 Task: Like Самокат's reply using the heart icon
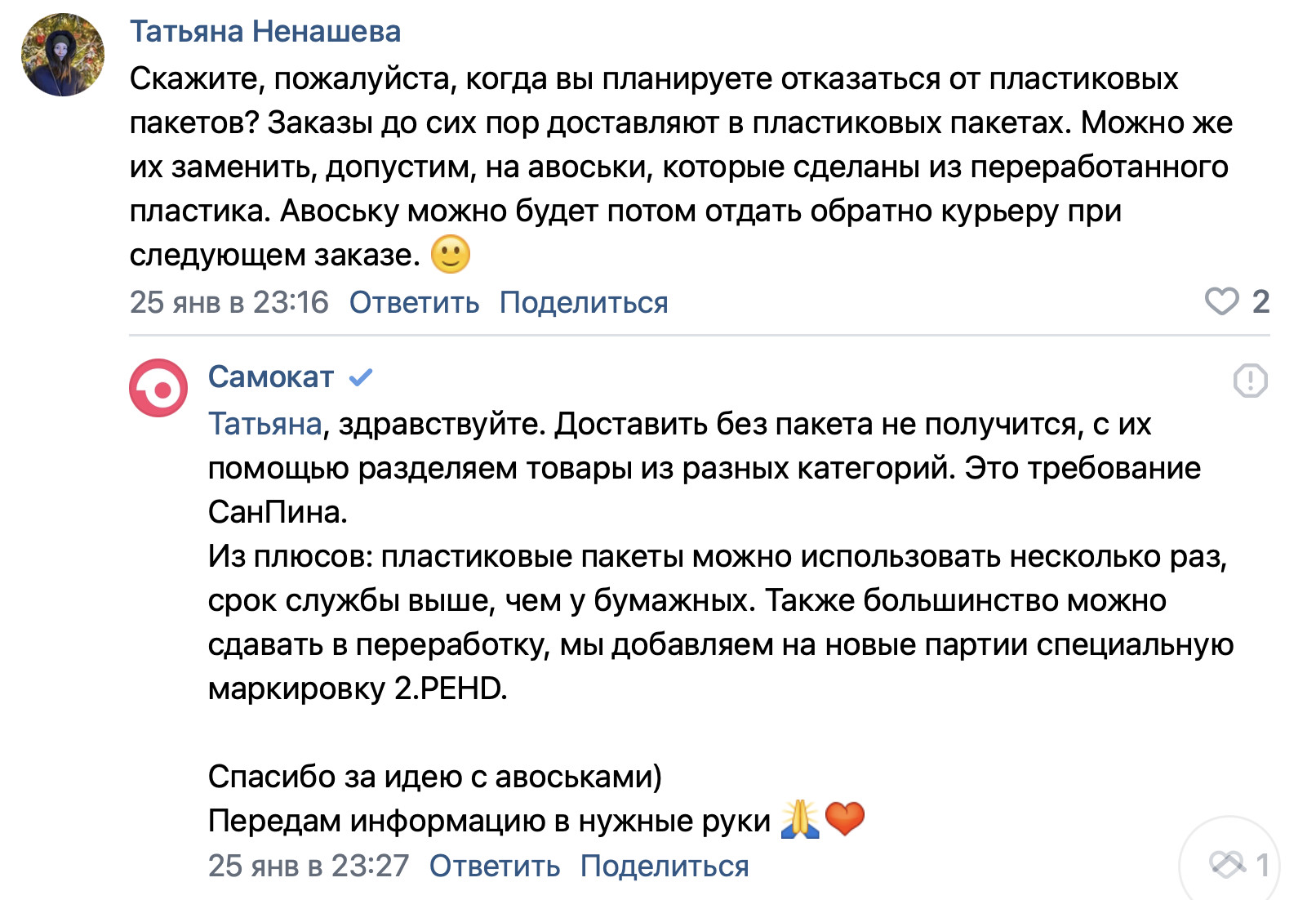pos(1226,863)
